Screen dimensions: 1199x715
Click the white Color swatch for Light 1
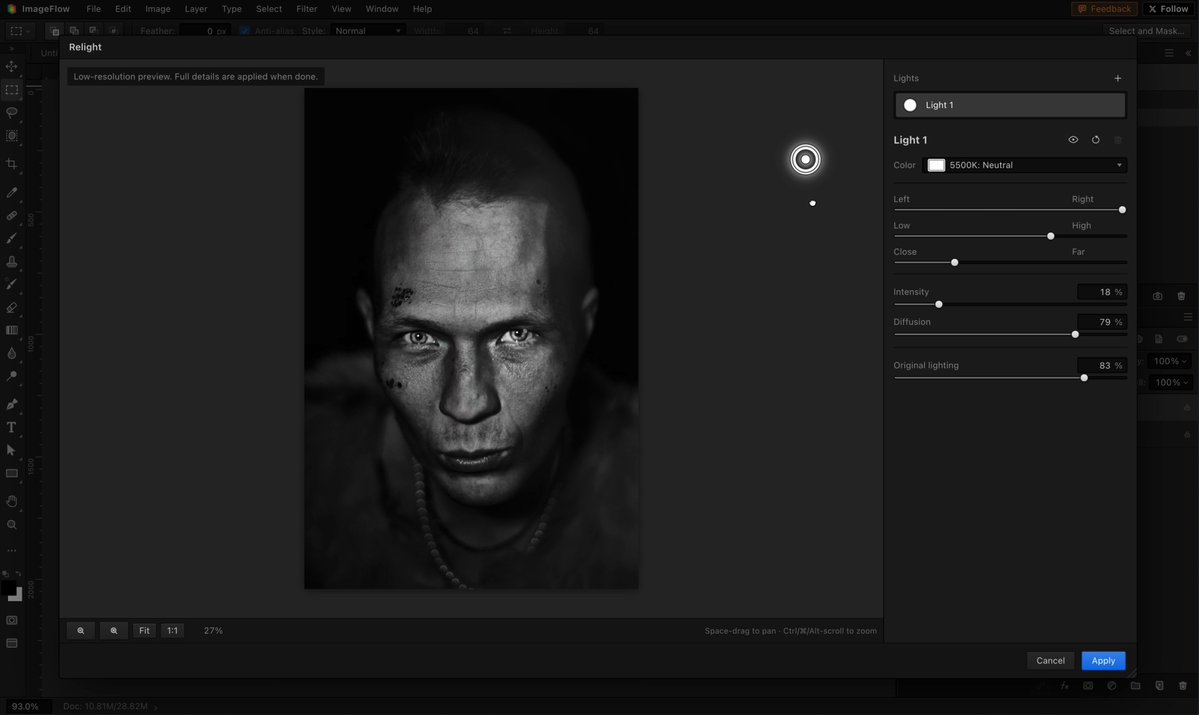point(936,165)
